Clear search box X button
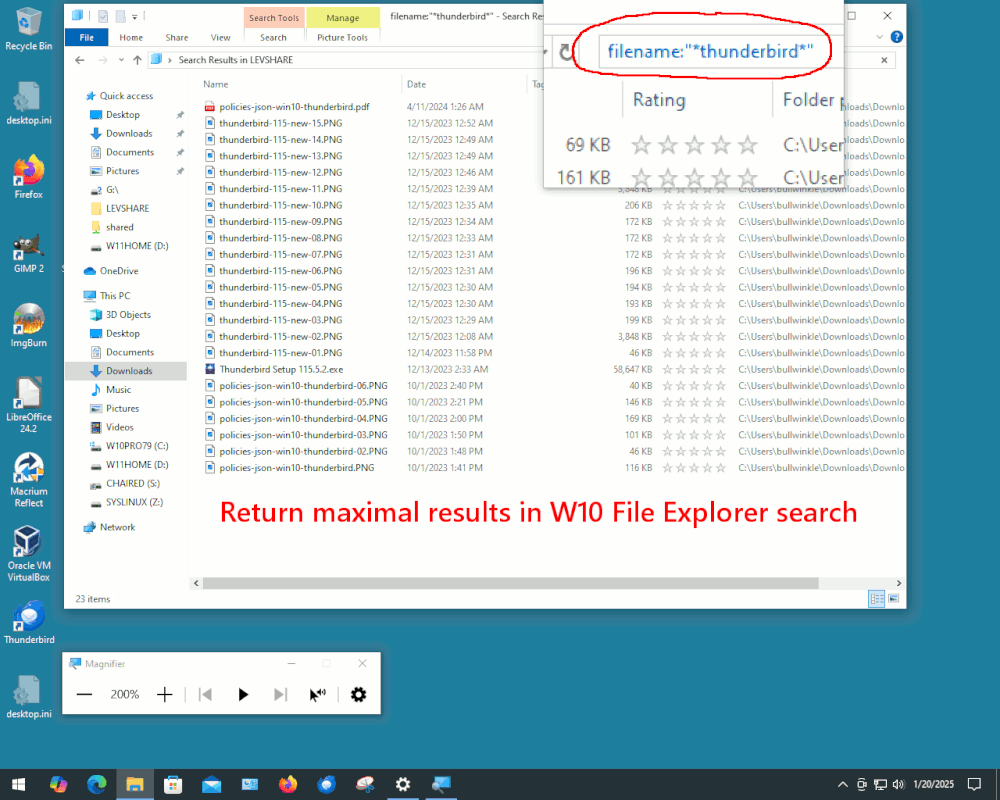This screenshot has height=800, width=1000. pyautogui.click(x=884, y=60)
